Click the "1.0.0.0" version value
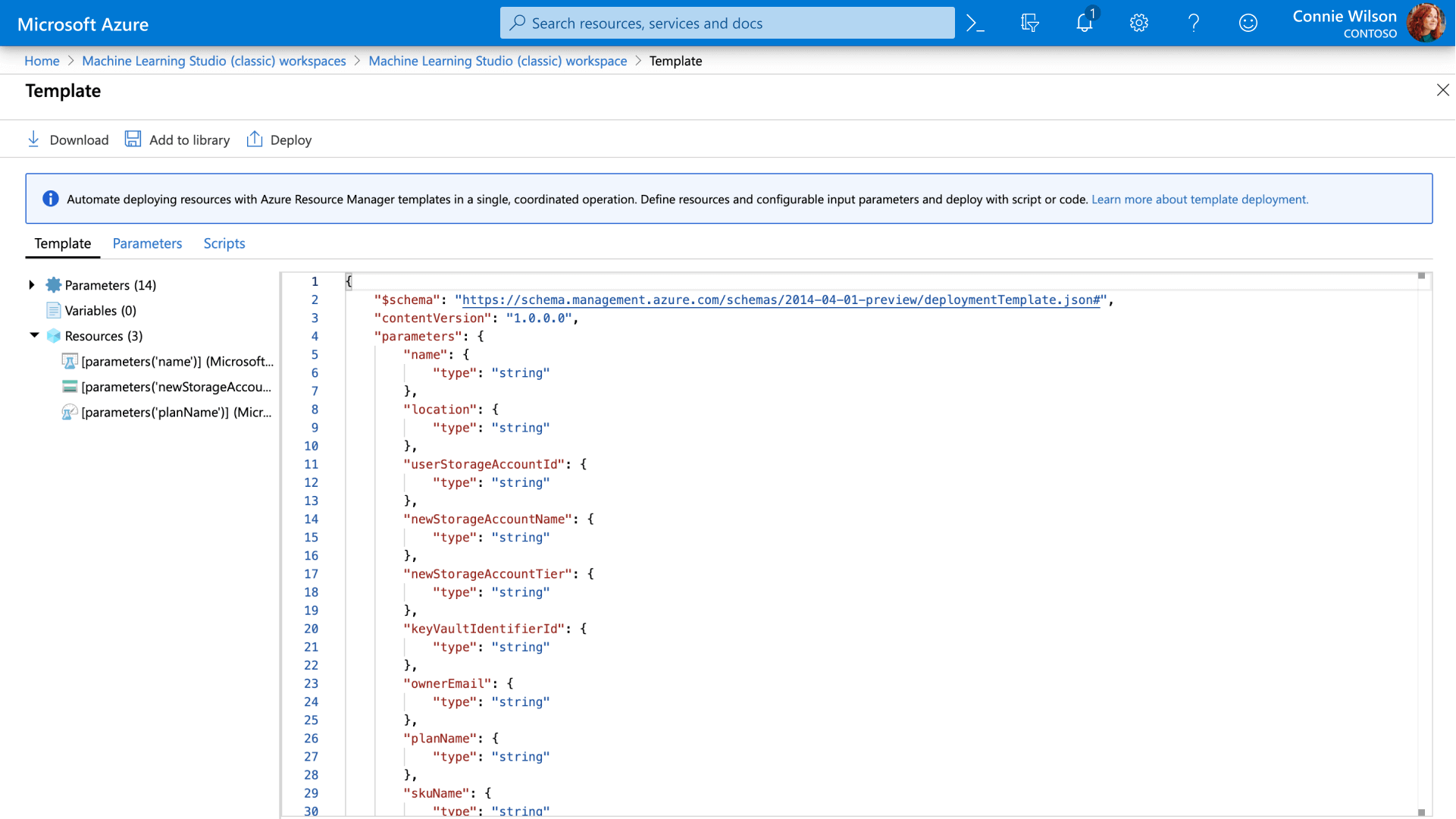1456x819 pixels. (x=539, y=318)
